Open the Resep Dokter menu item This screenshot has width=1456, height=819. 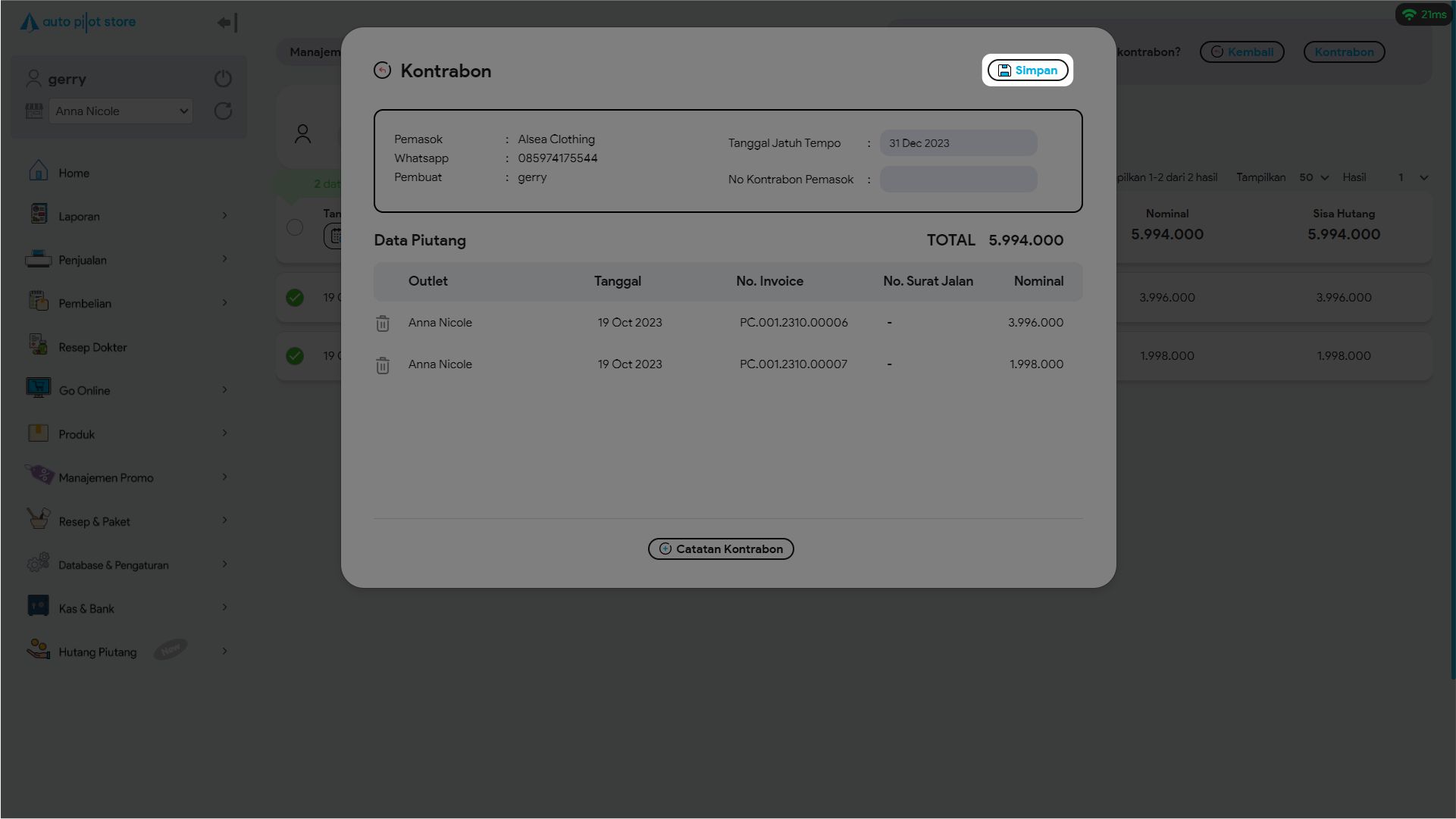tap(92, 348)
